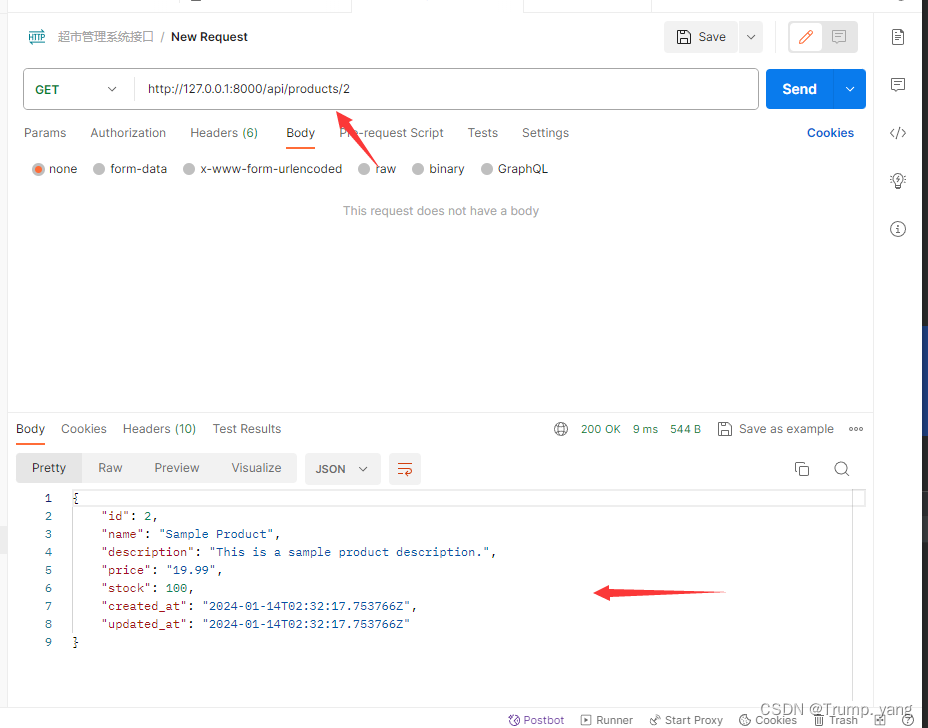This screenshot has height=728, width=928.
Task: Copy response with the copy icon
Action: [802, 469]
